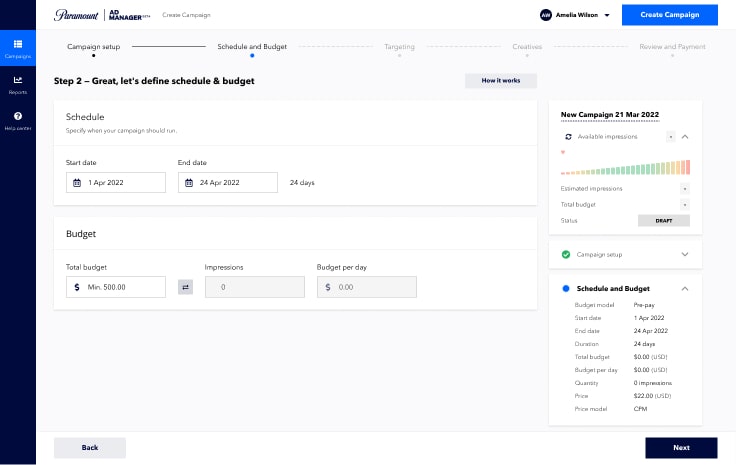
Task: Click the Create Campaign button
Action: (x=669, y=15)
